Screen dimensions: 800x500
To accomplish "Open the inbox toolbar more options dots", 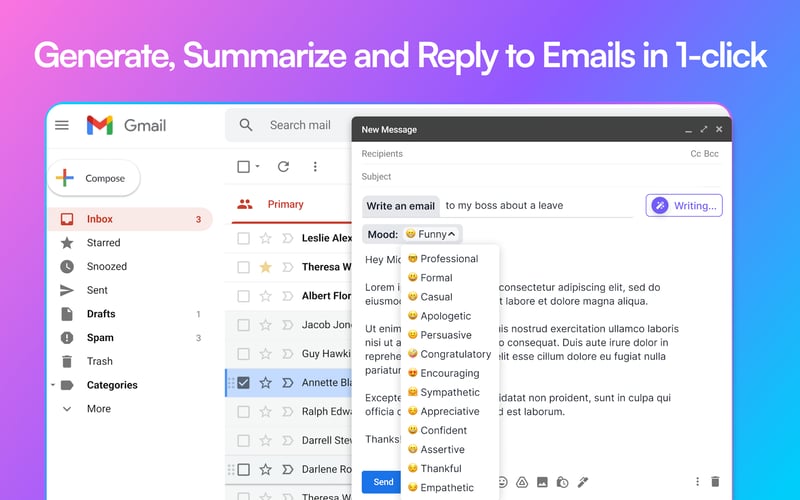I will 315,166.
